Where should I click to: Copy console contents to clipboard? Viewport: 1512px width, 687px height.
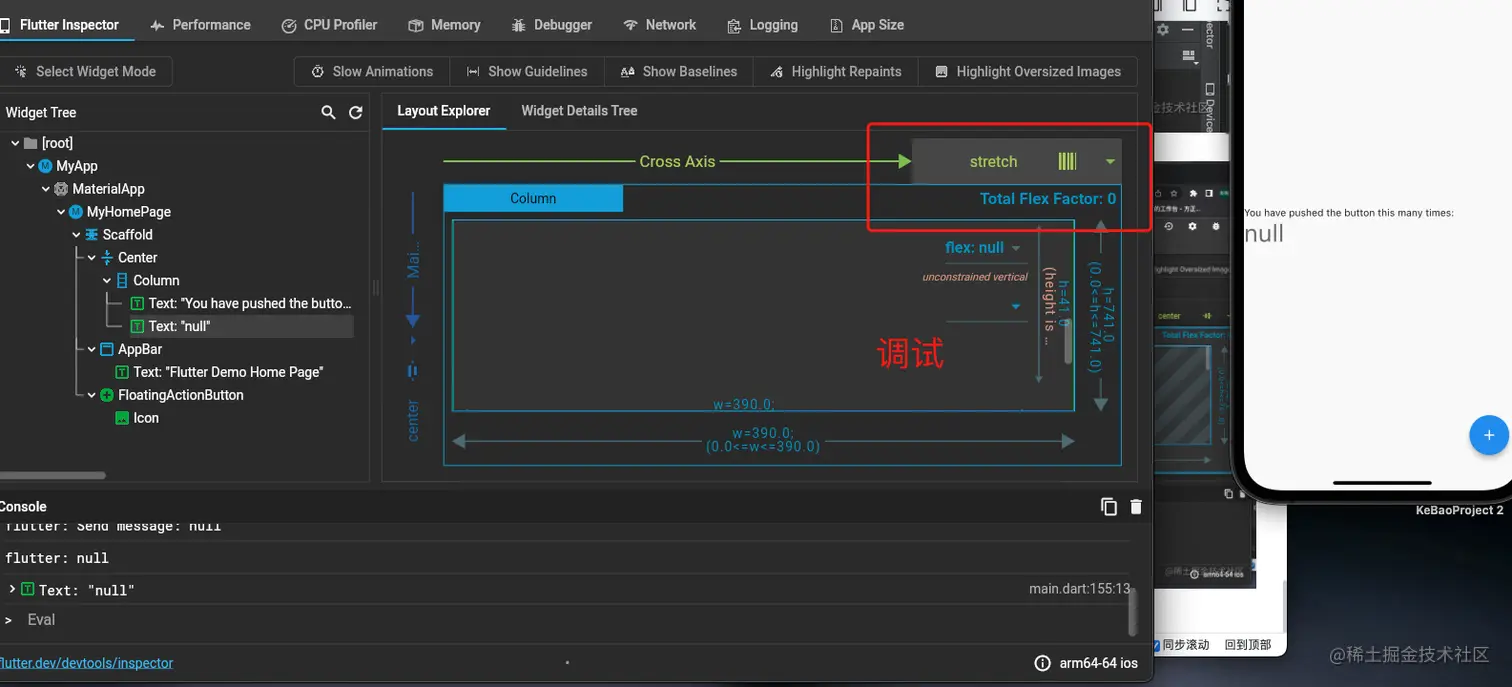[x=1109, y=507]
